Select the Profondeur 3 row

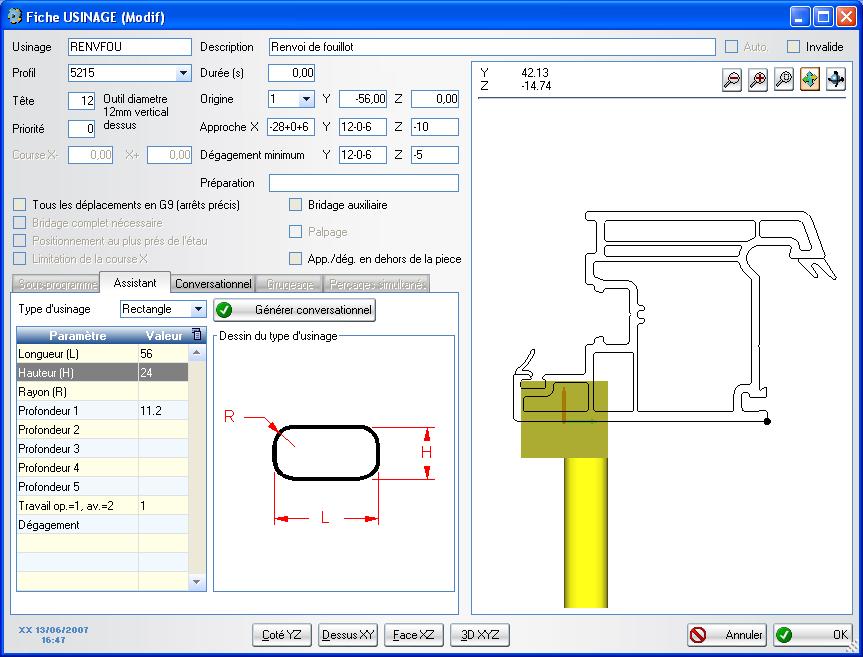[x=102, y=448]
